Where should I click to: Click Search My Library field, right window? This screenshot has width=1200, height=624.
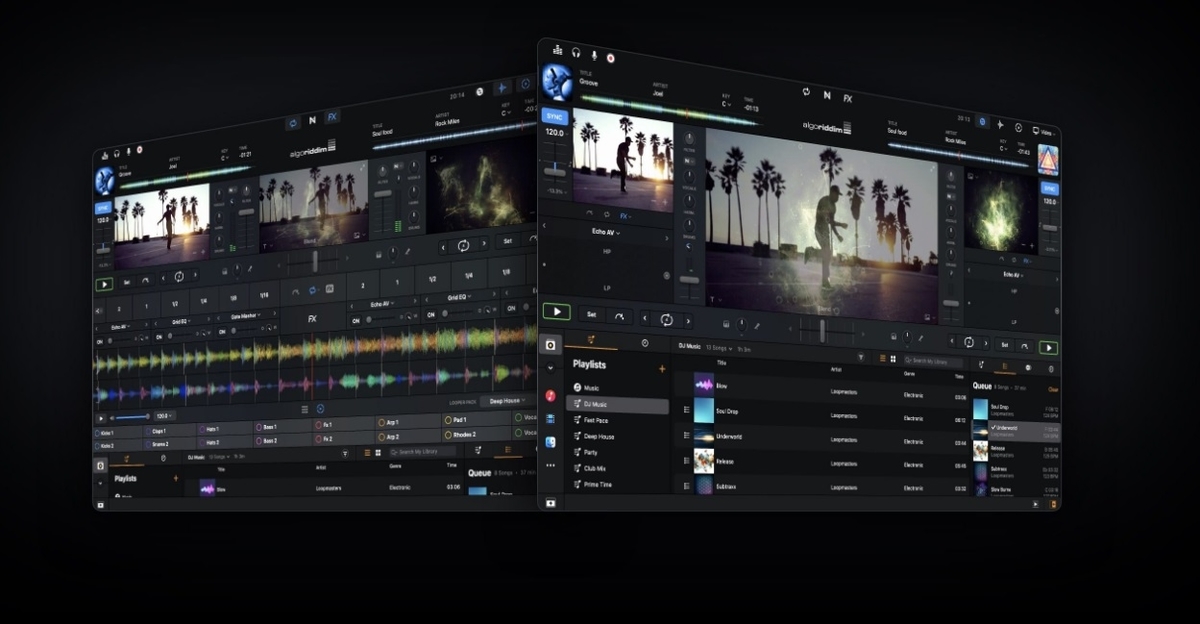pyautogui.click(x=933, y=361)
